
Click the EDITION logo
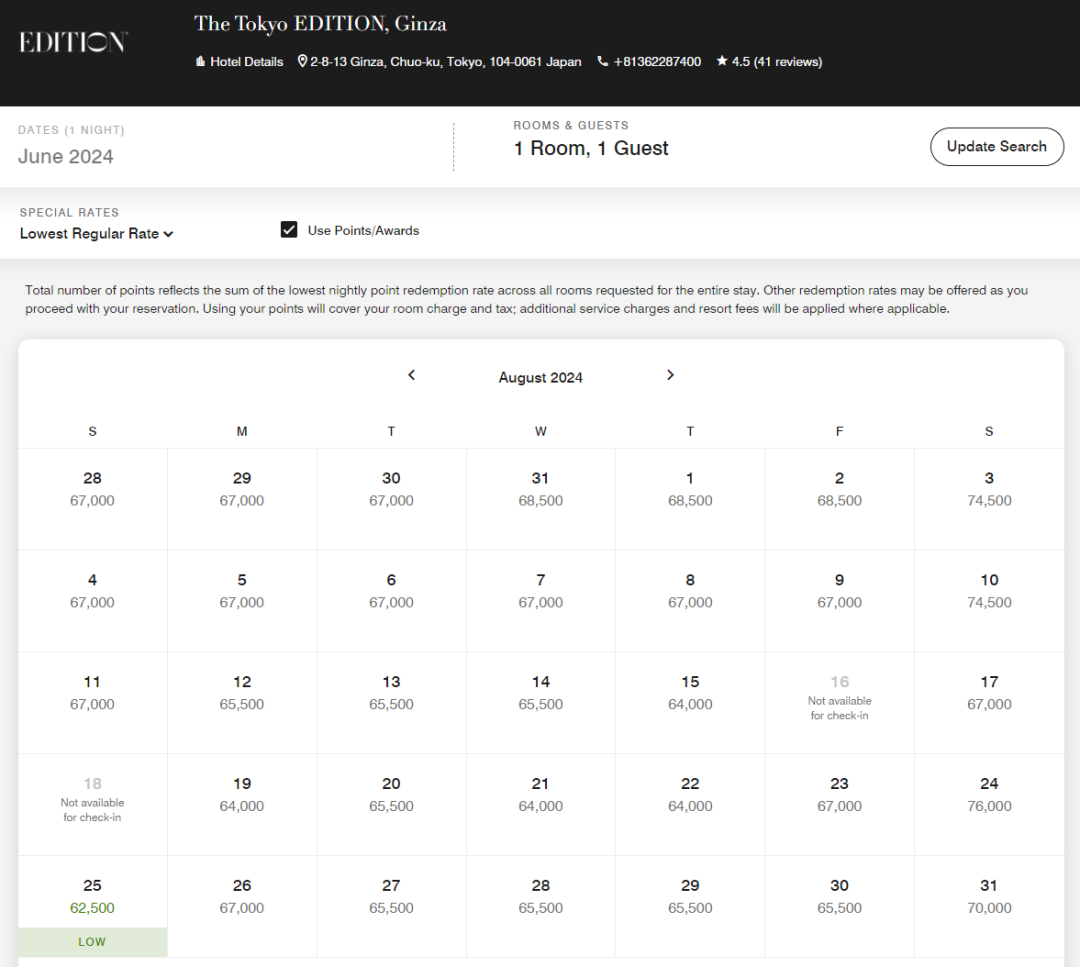[x=73, y=42]
